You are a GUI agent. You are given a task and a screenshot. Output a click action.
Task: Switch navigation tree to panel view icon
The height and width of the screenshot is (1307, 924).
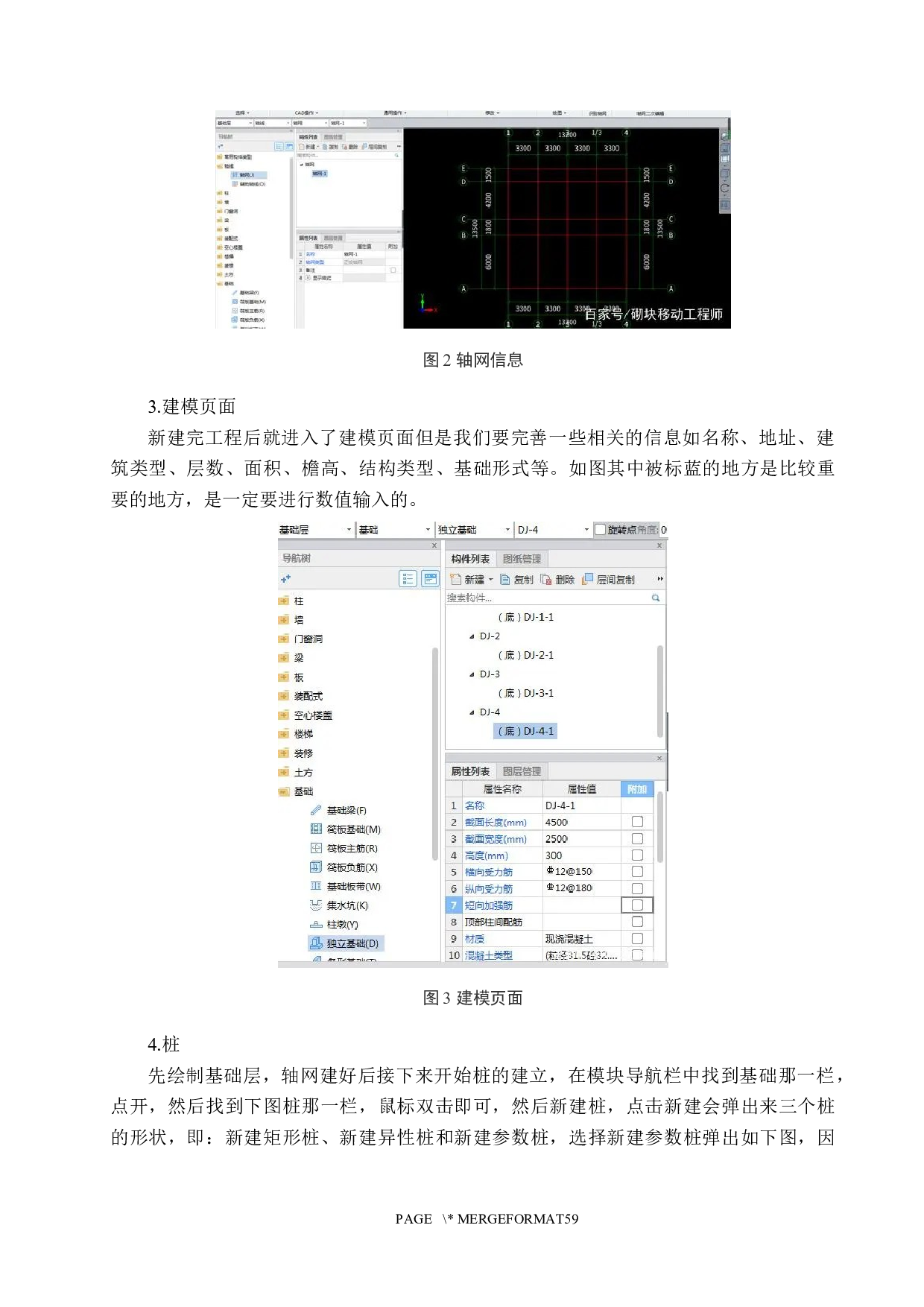(x=430, y=578)
